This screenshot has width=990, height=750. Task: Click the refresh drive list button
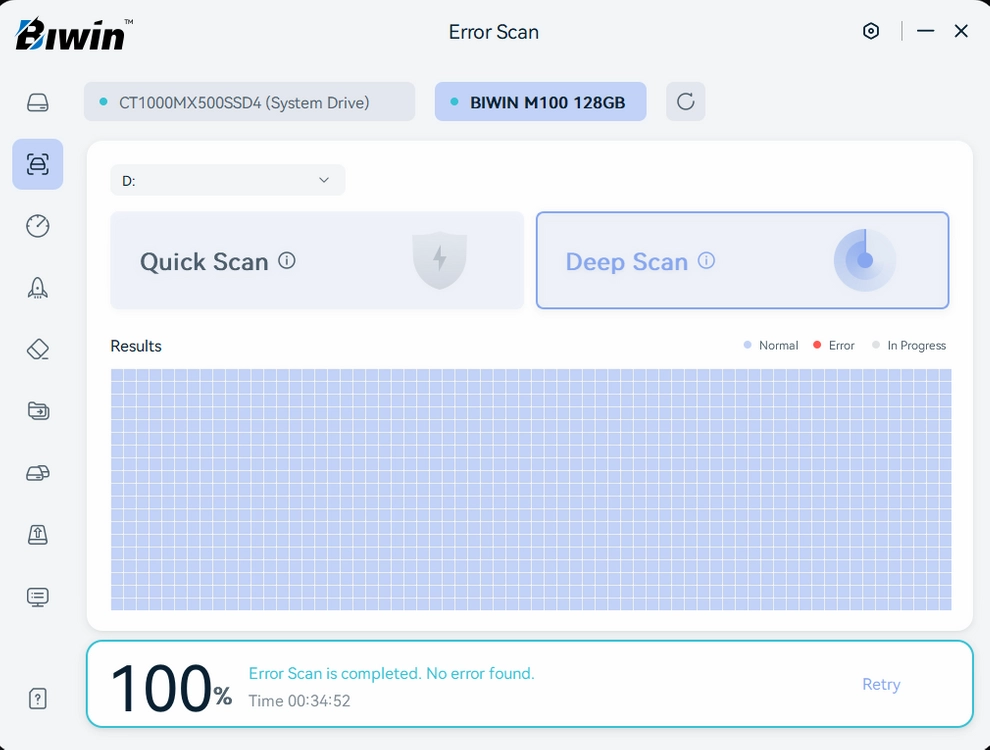pyautogui.click(x=686, y=101)
